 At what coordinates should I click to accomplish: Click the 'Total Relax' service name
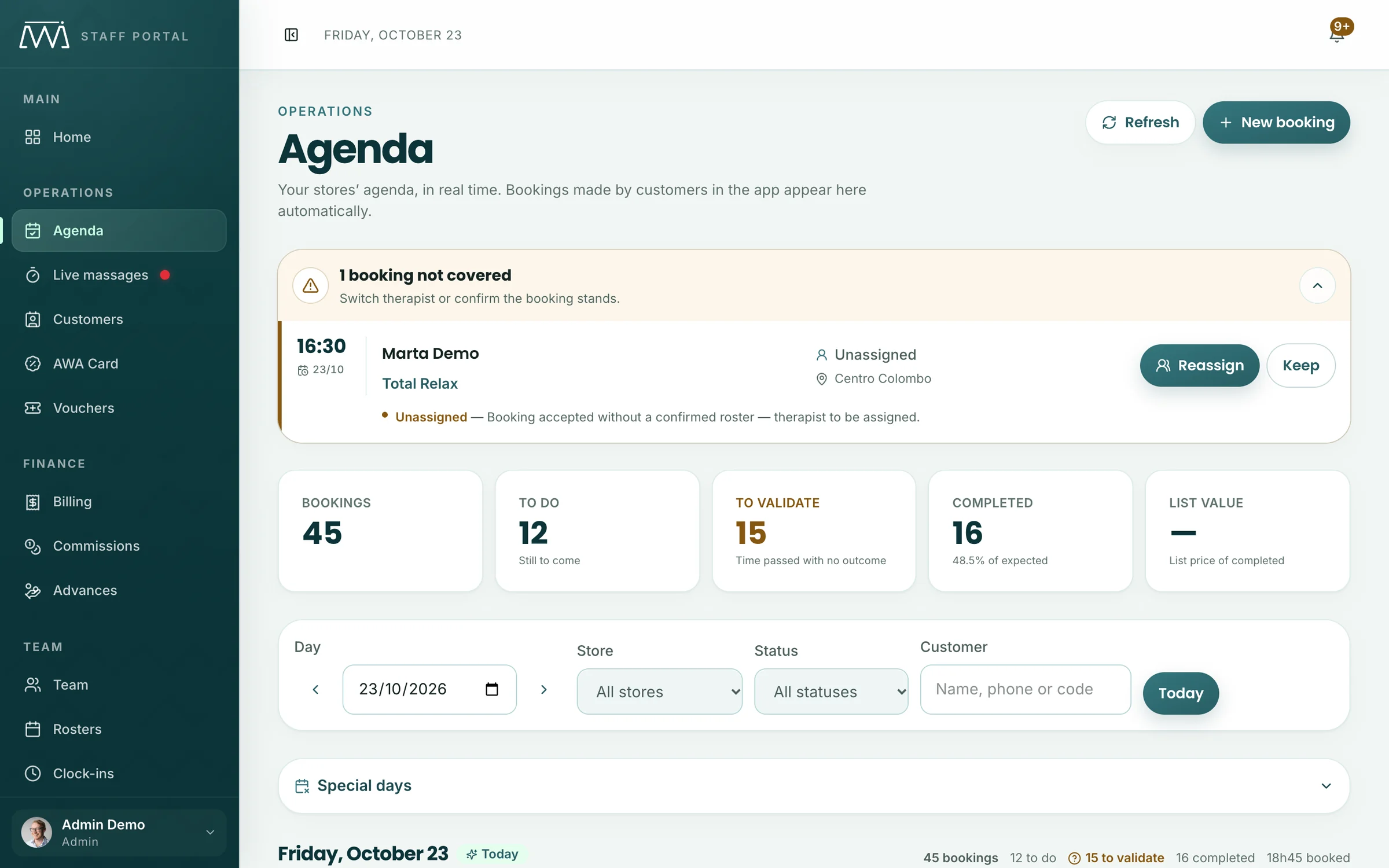point(420,384)
